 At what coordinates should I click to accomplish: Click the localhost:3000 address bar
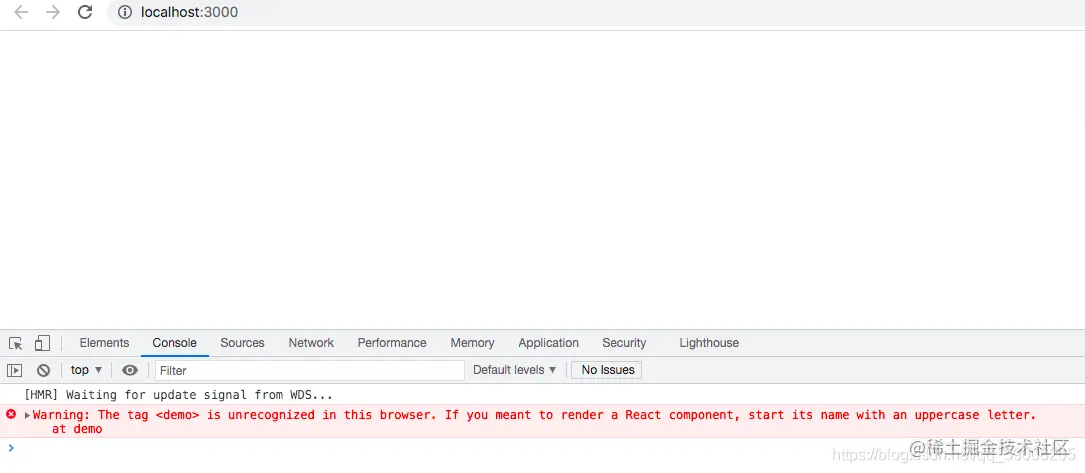596,12
